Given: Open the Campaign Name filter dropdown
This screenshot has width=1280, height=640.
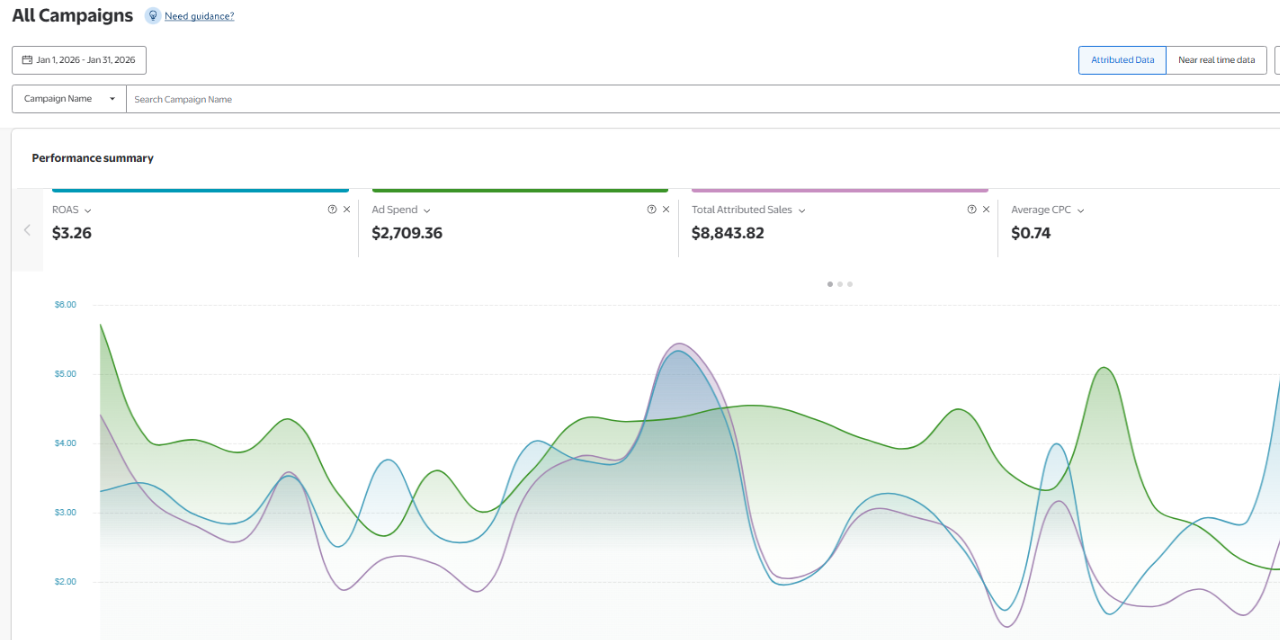Looking at the screenshot, I should [69, 99].
